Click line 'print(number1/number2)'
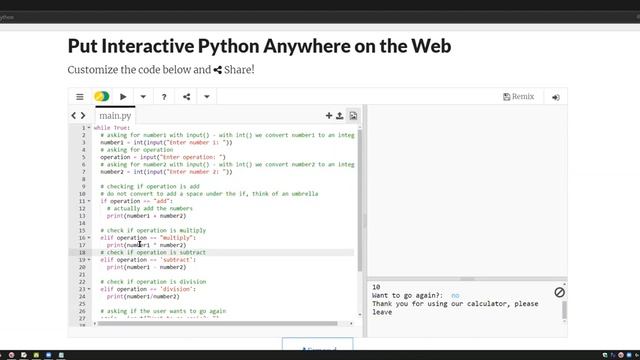Screen dimensions: 640x360 pos(143,296)
